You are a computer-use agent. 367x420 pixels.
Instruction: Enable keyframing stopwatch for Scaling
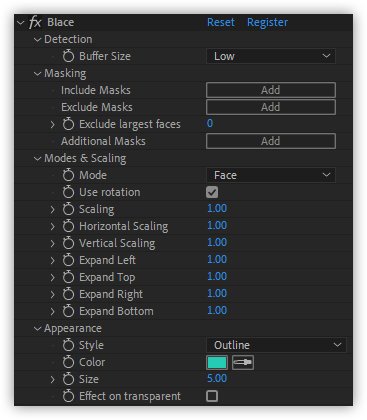68,209
